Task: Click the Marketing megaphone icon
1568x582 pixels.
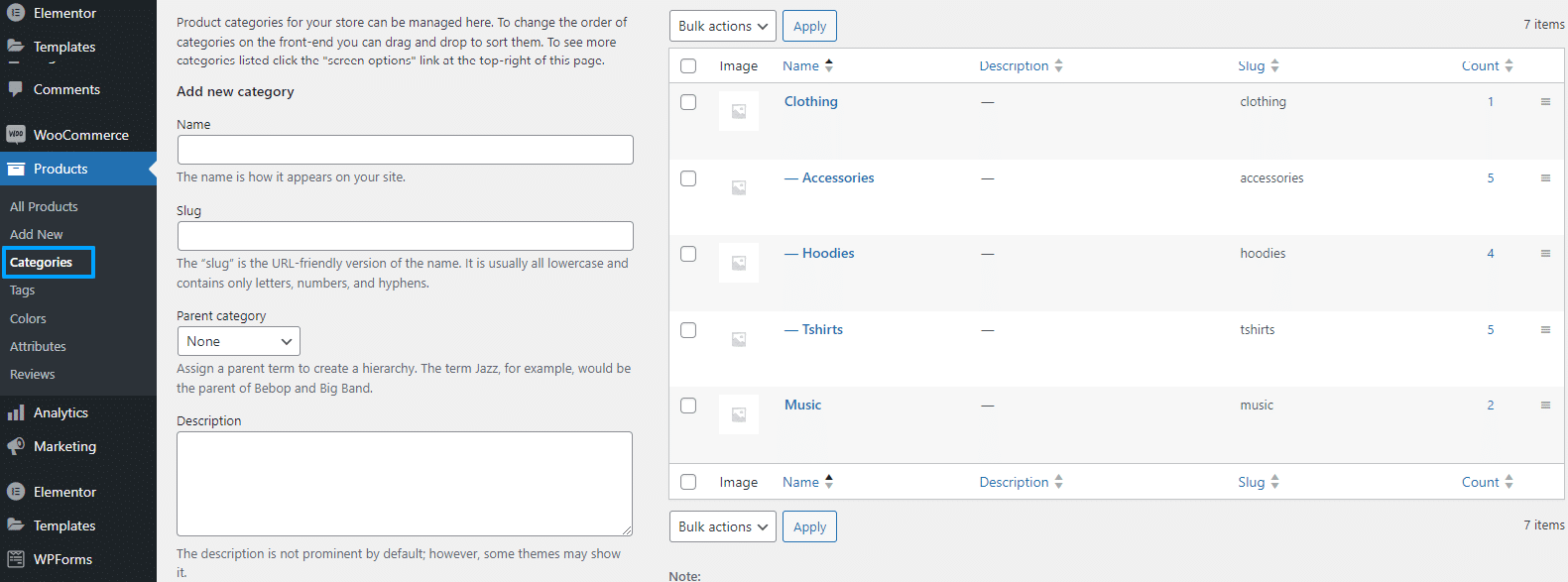Action: [x=16, y=446]
